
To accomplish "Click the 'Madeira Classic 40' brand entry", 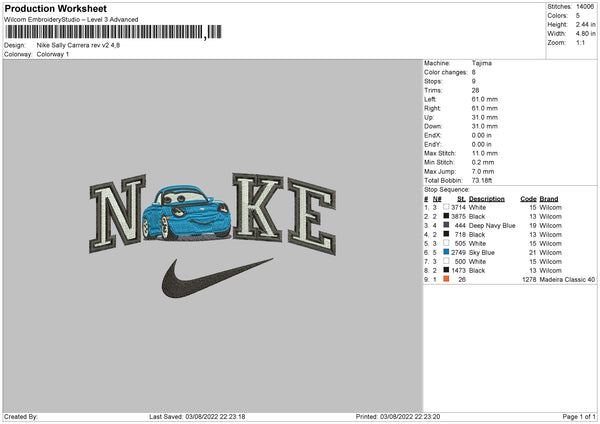I will pos(567,279).
